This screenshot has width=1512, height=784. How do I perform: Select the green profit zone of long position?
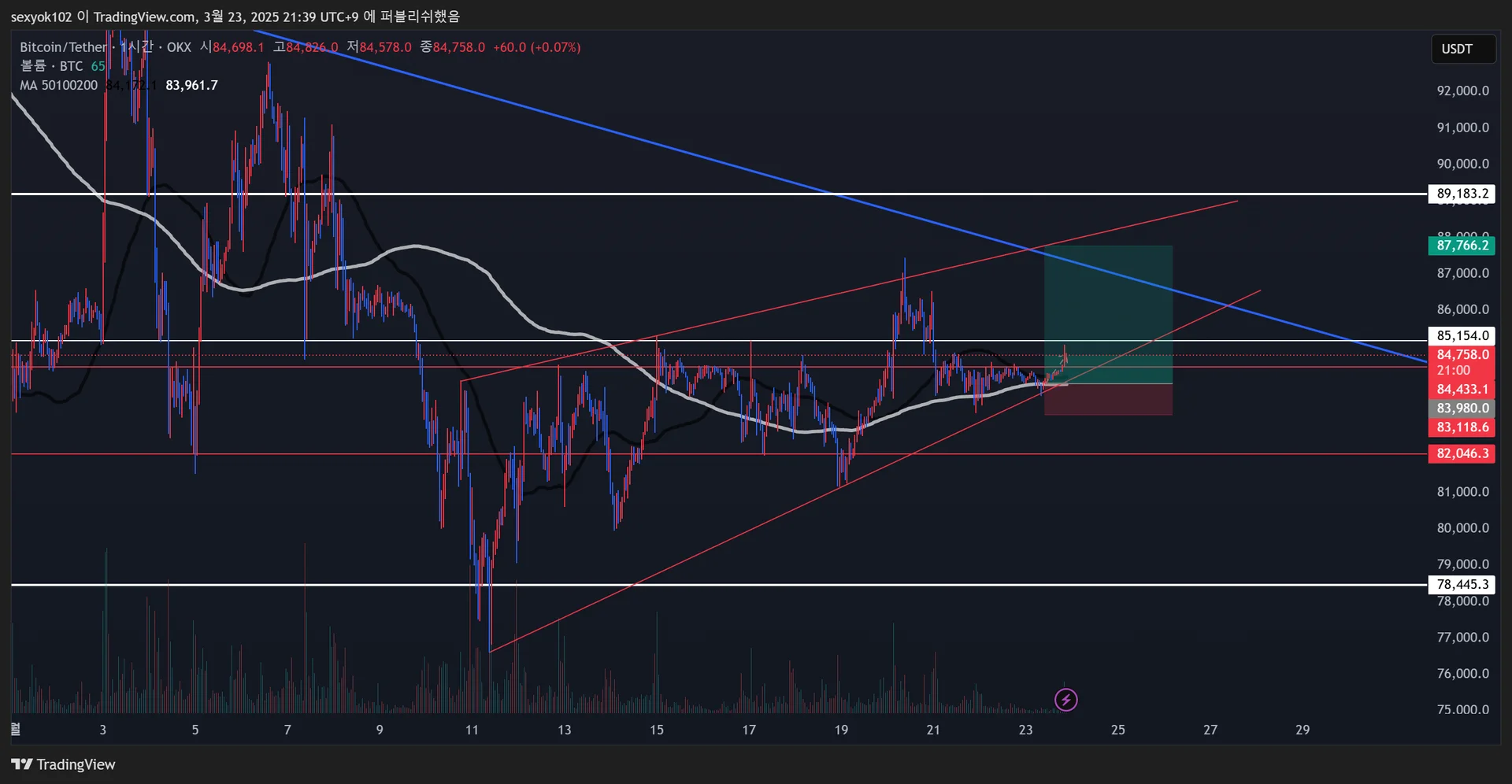[1108, 315]
